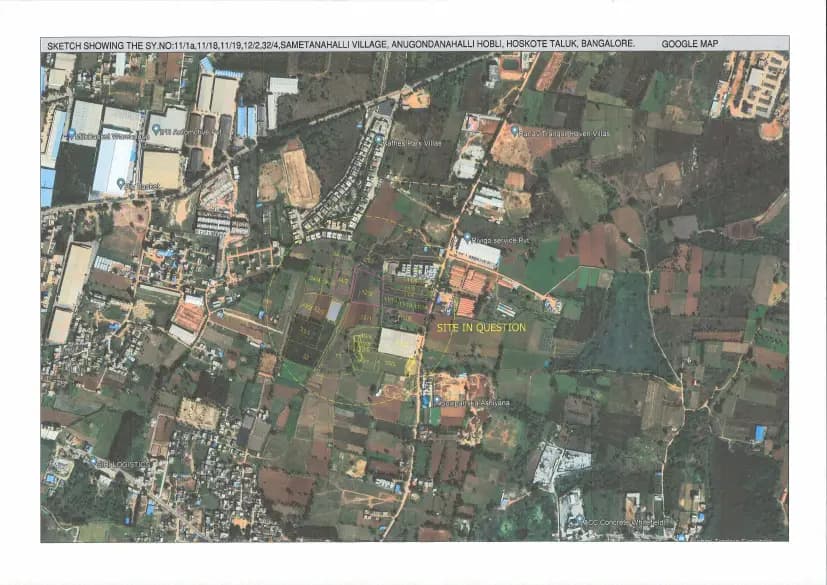Click the 'Ringo service Pvt' label text
Screen dimensions: 827x585
[500, 241]
